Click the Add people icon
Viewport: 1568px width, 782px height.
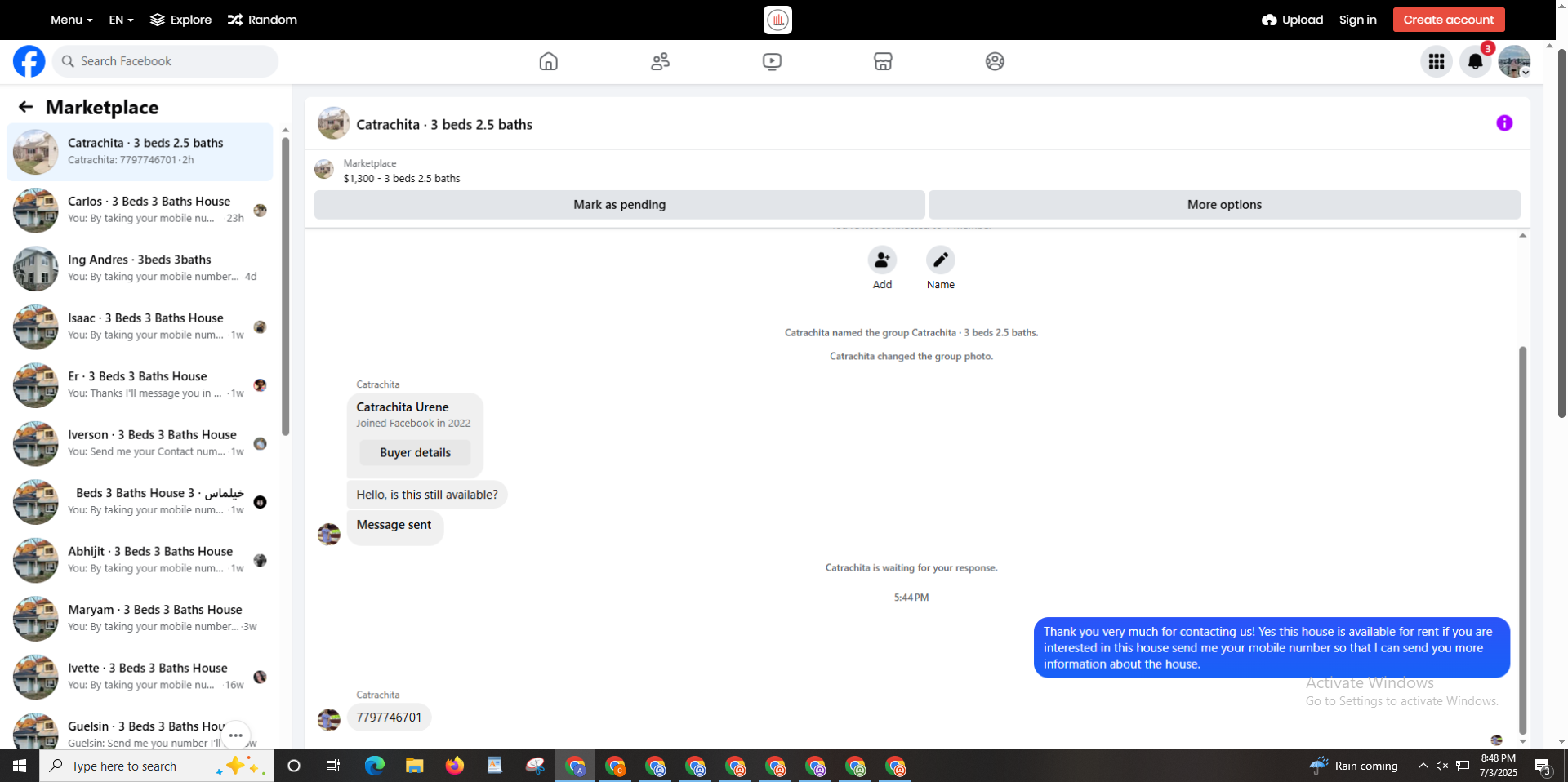[x=882, y=260]
